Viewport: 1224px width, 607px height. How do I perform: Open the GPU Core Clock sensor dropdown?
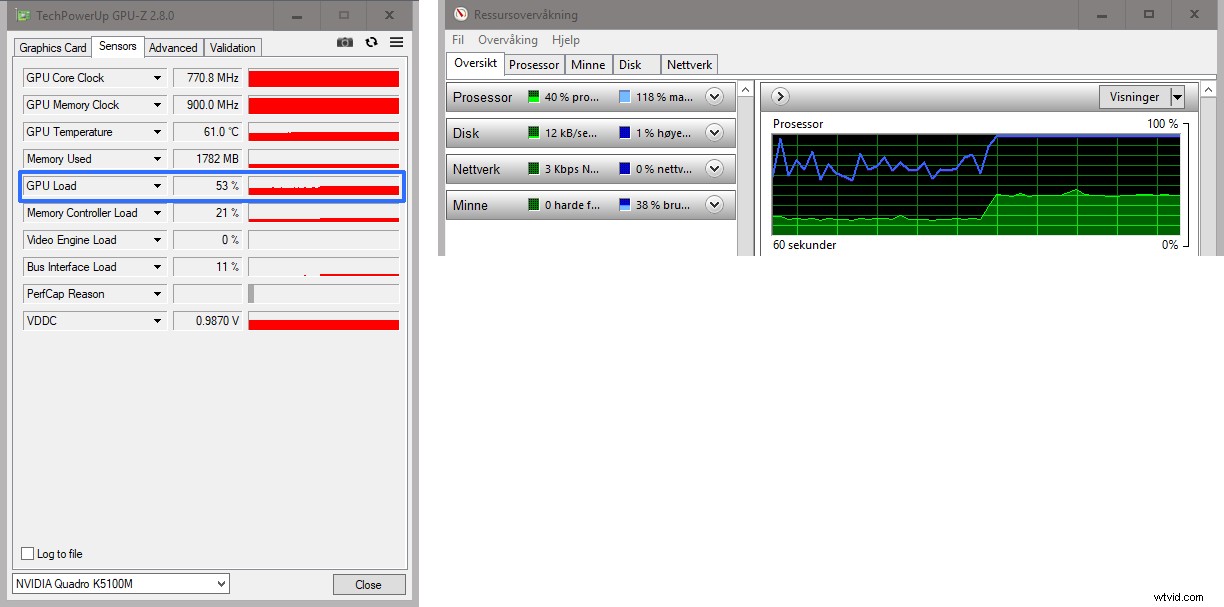point(157,78)
